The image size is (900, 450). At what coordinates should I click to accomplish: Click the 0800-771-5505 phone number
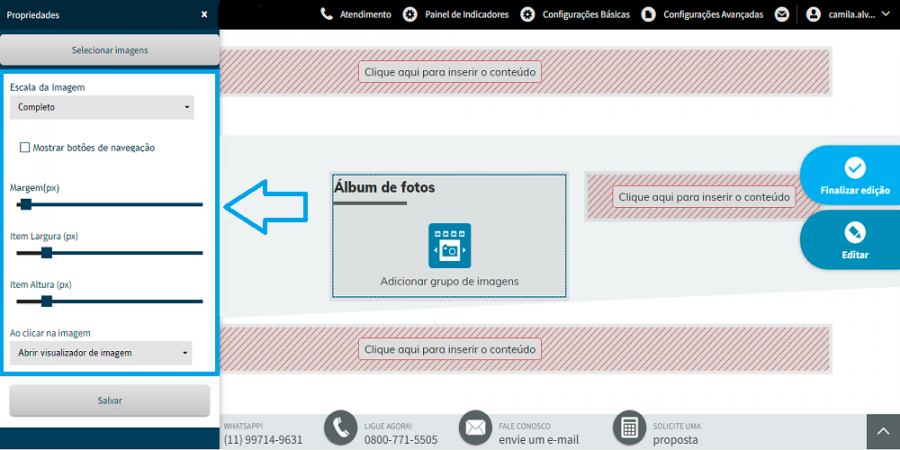coord(401,440)
